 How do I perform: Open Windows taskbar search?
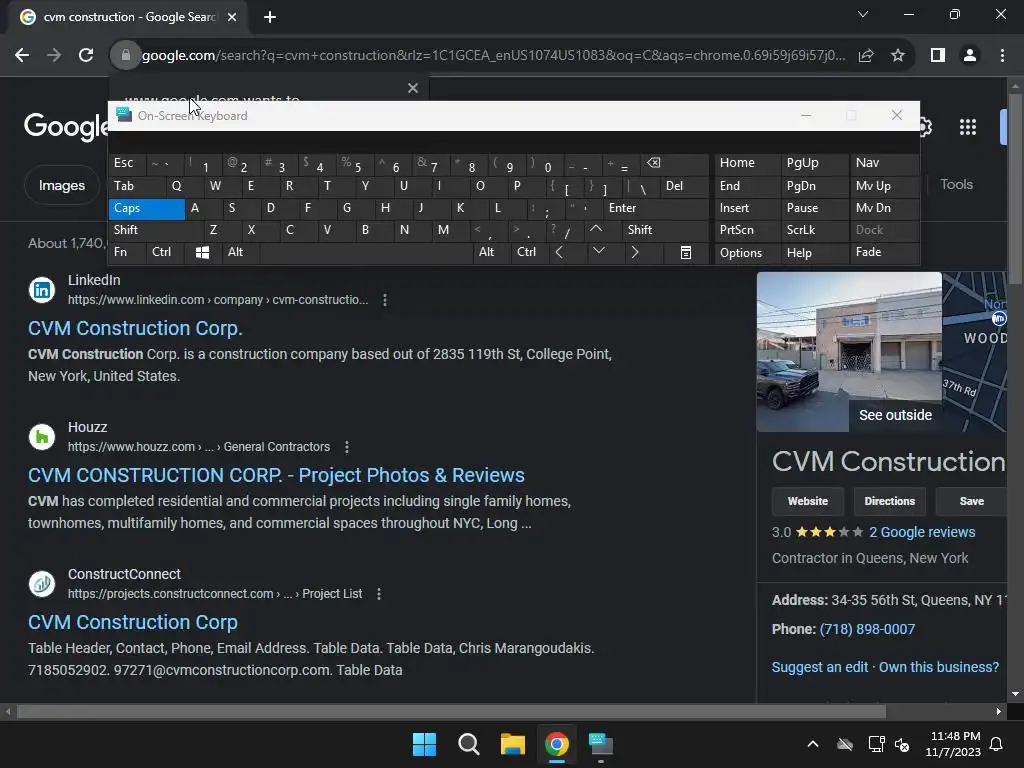[468, 744]
